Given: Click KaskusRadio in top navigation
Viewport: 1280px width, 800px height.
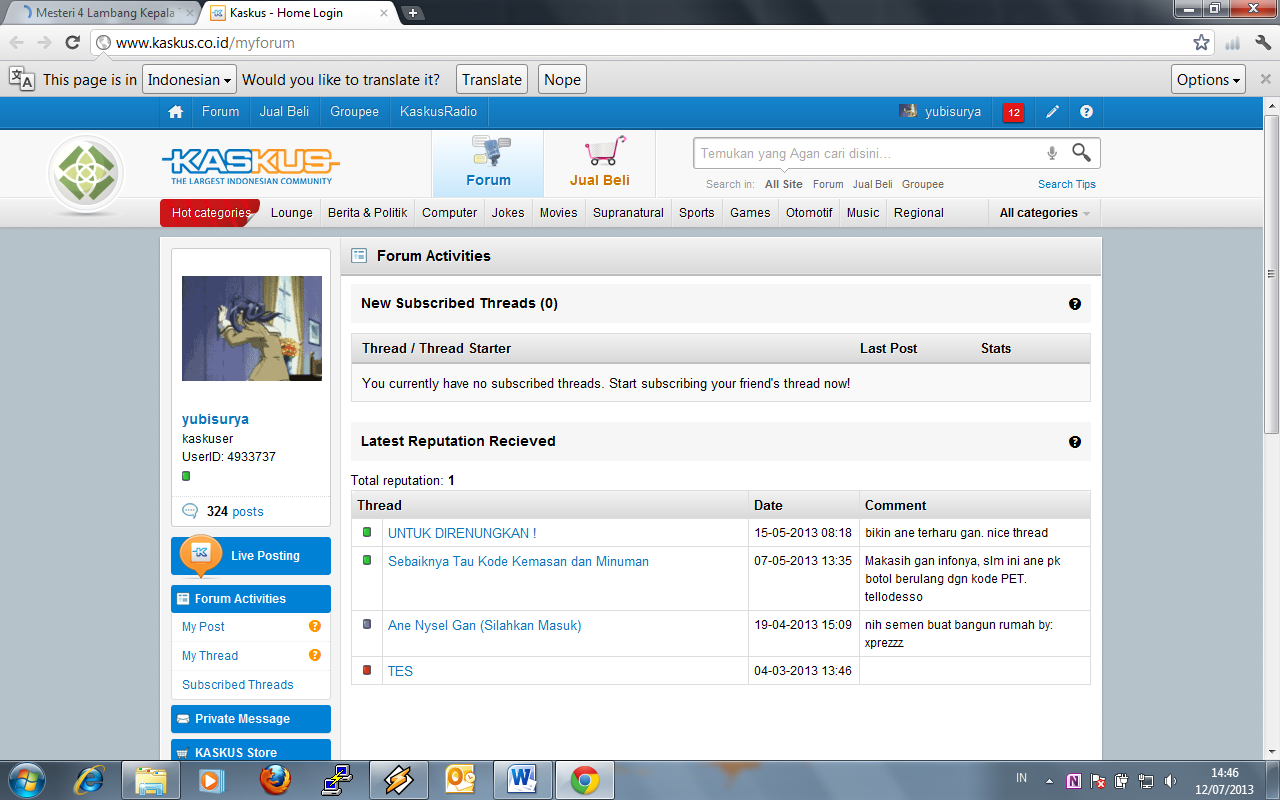Looking at the screenshot, I should point(439,112).
